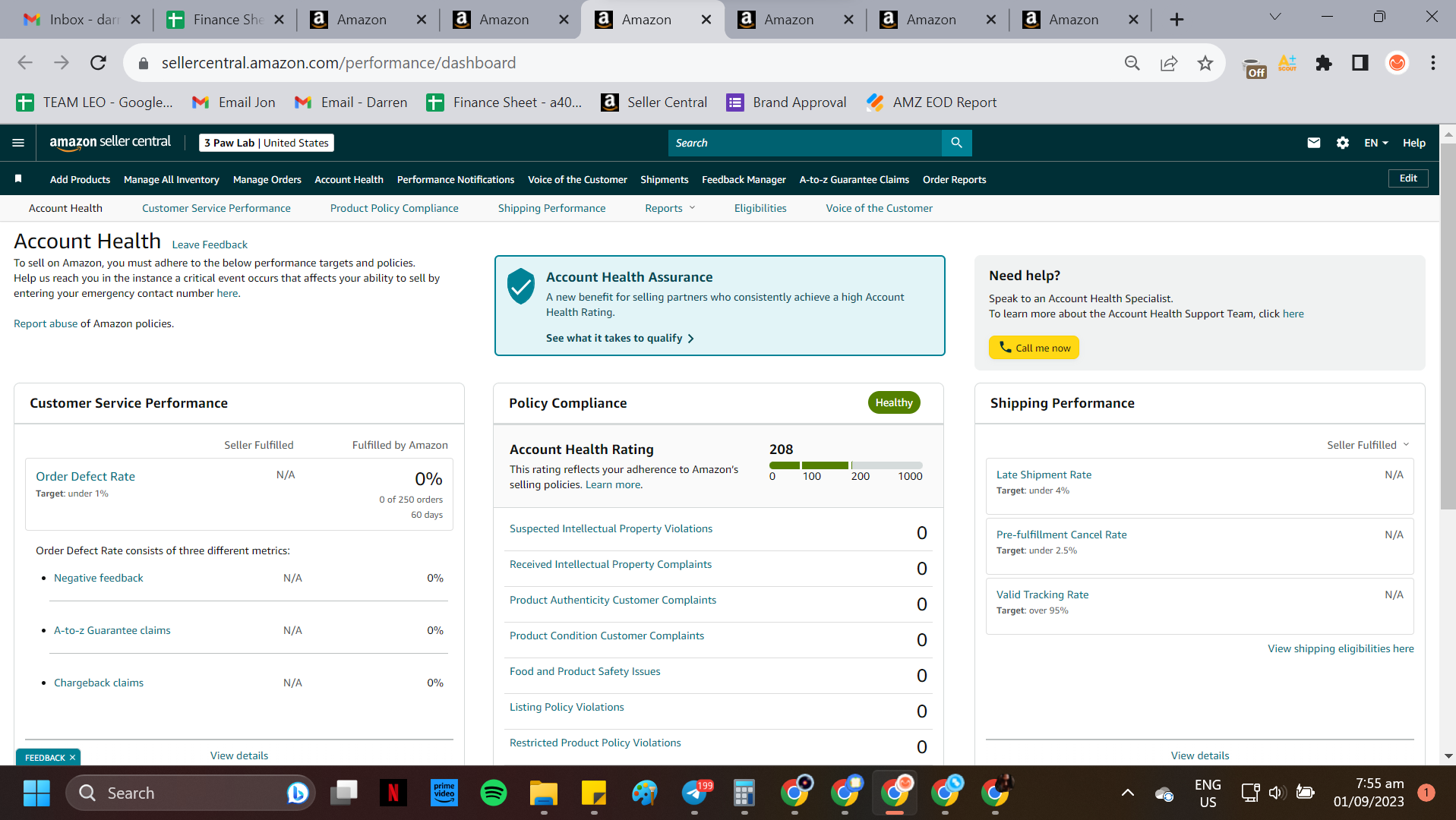Open the settings gear in Seller Central

coord(1342,143)
